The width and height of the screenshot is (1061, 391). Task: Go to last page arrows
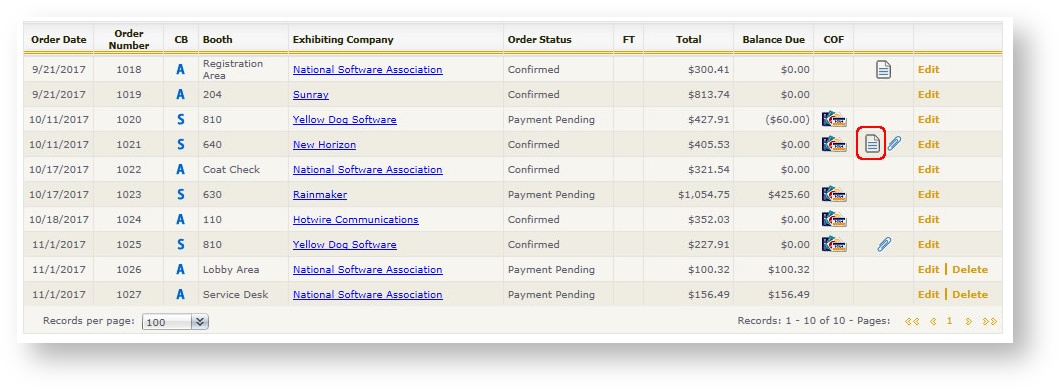(989, 321)
